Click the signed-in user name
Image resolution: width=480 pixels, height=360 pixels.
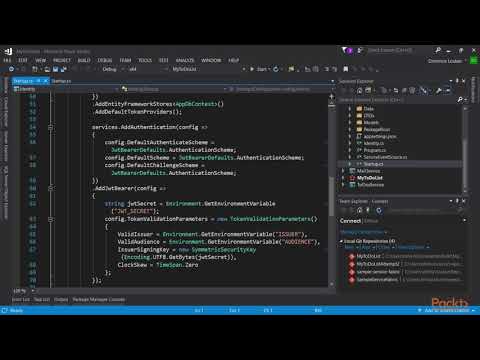445,61
